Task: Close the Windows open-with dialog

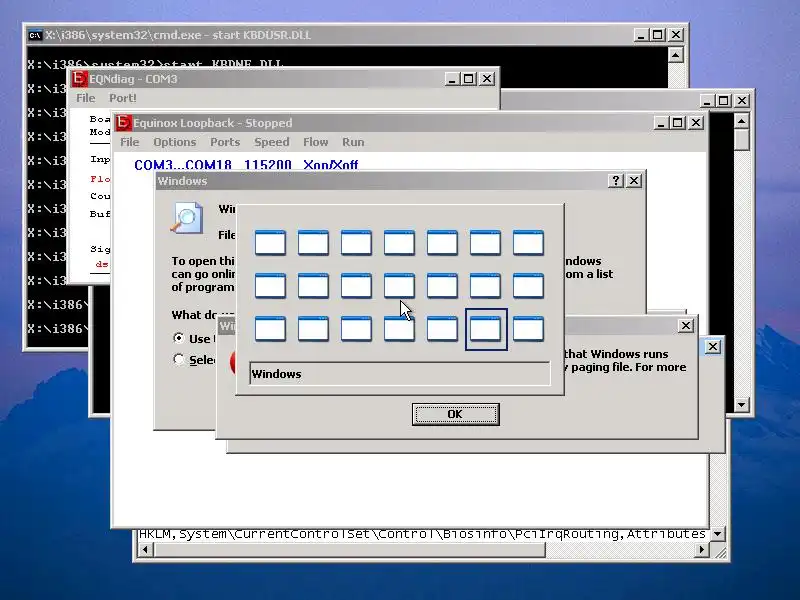Action: 634,181
